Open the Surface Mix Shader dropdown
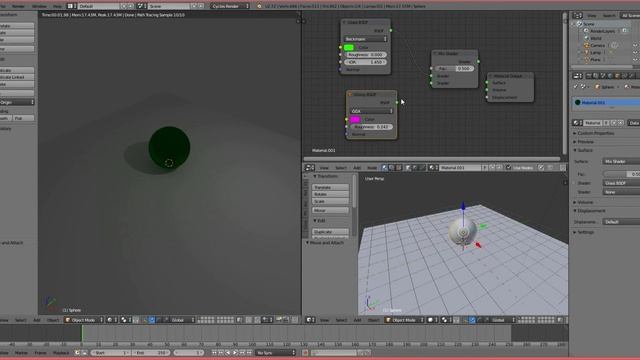 click(621, 162)
